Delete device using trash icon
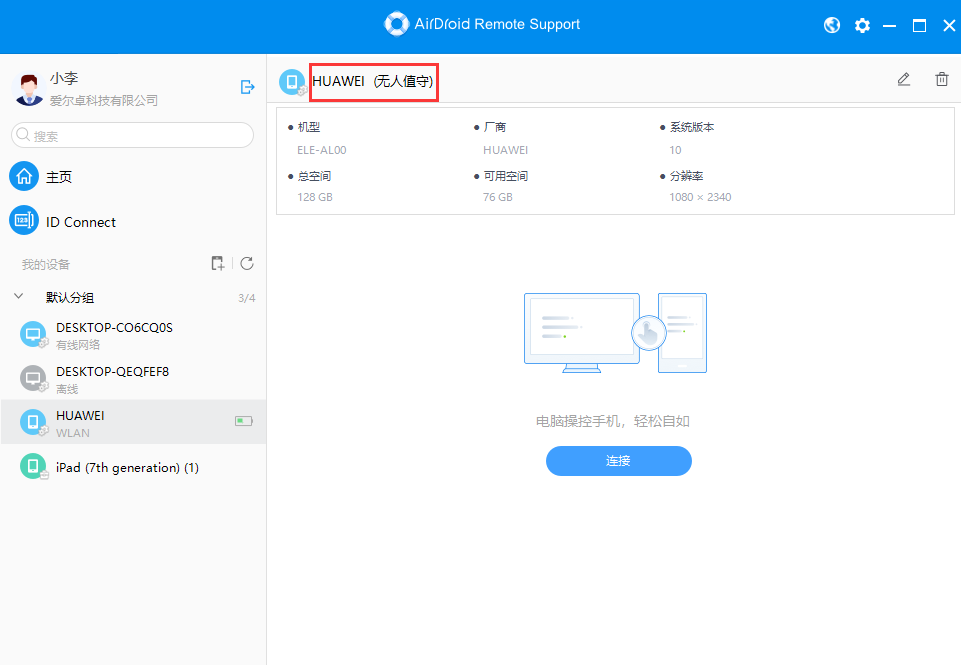 pos(942,80)
